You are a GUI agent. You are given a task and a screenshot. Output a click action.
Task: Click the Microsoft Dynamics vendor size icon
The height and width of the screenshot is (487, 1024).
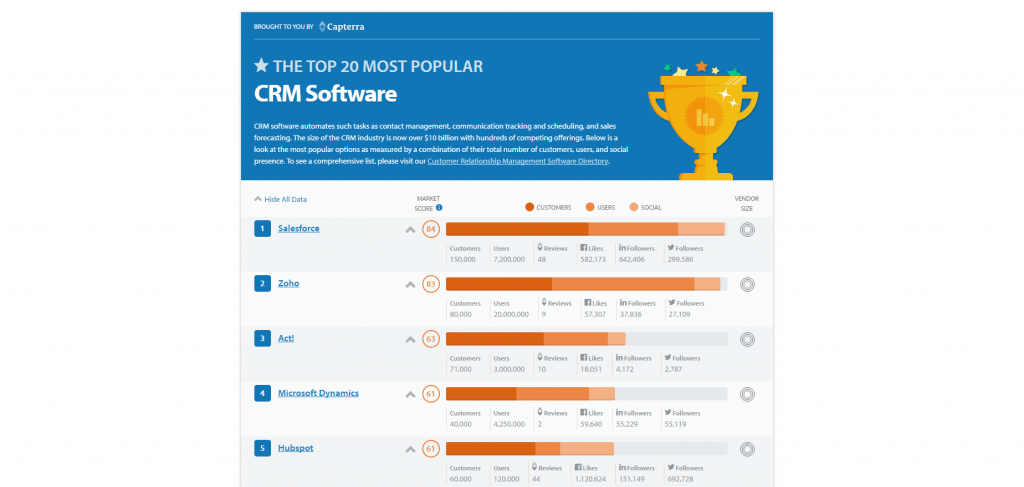pyautogui.click(x=747, y=394)
